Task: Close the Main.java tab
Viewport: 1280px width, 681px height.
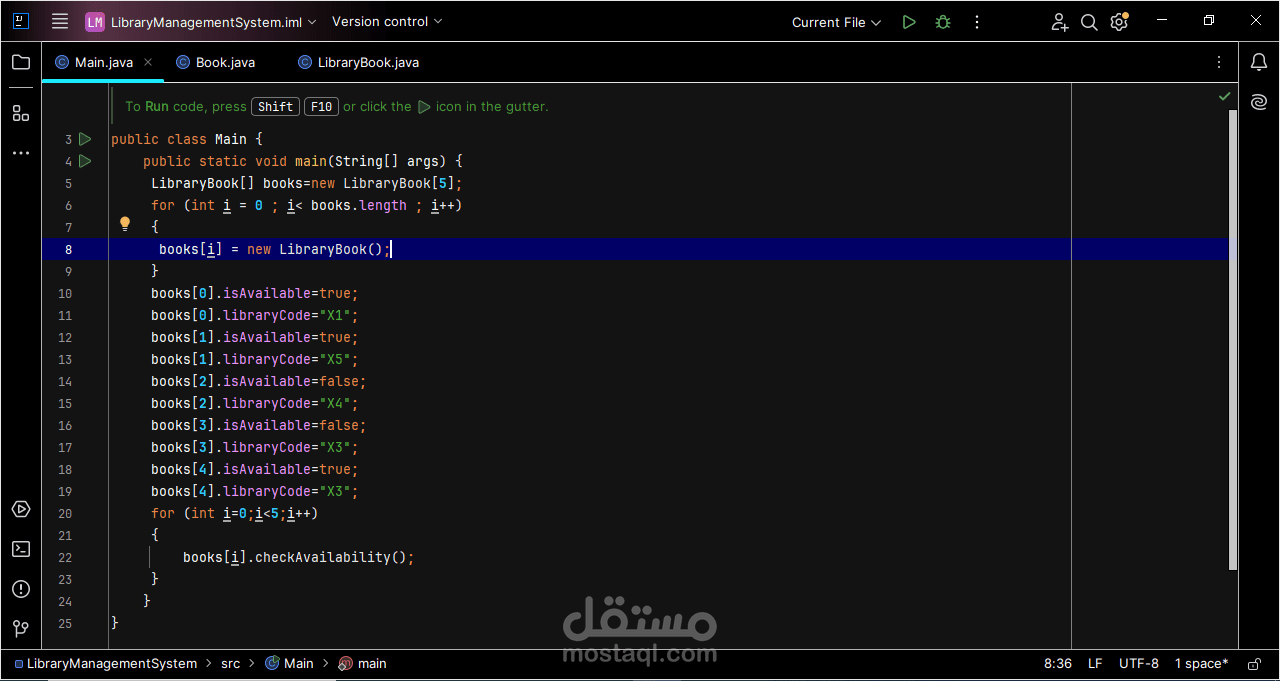Action: pos(148,62)
